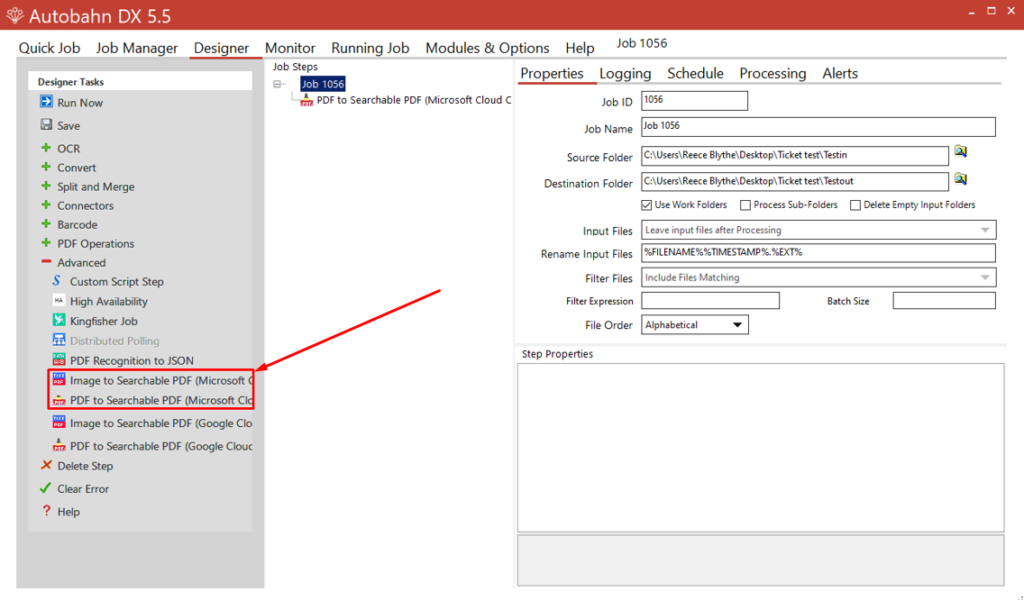
Task: Click the Save floppy disk icon
Action: coord(46,125)
